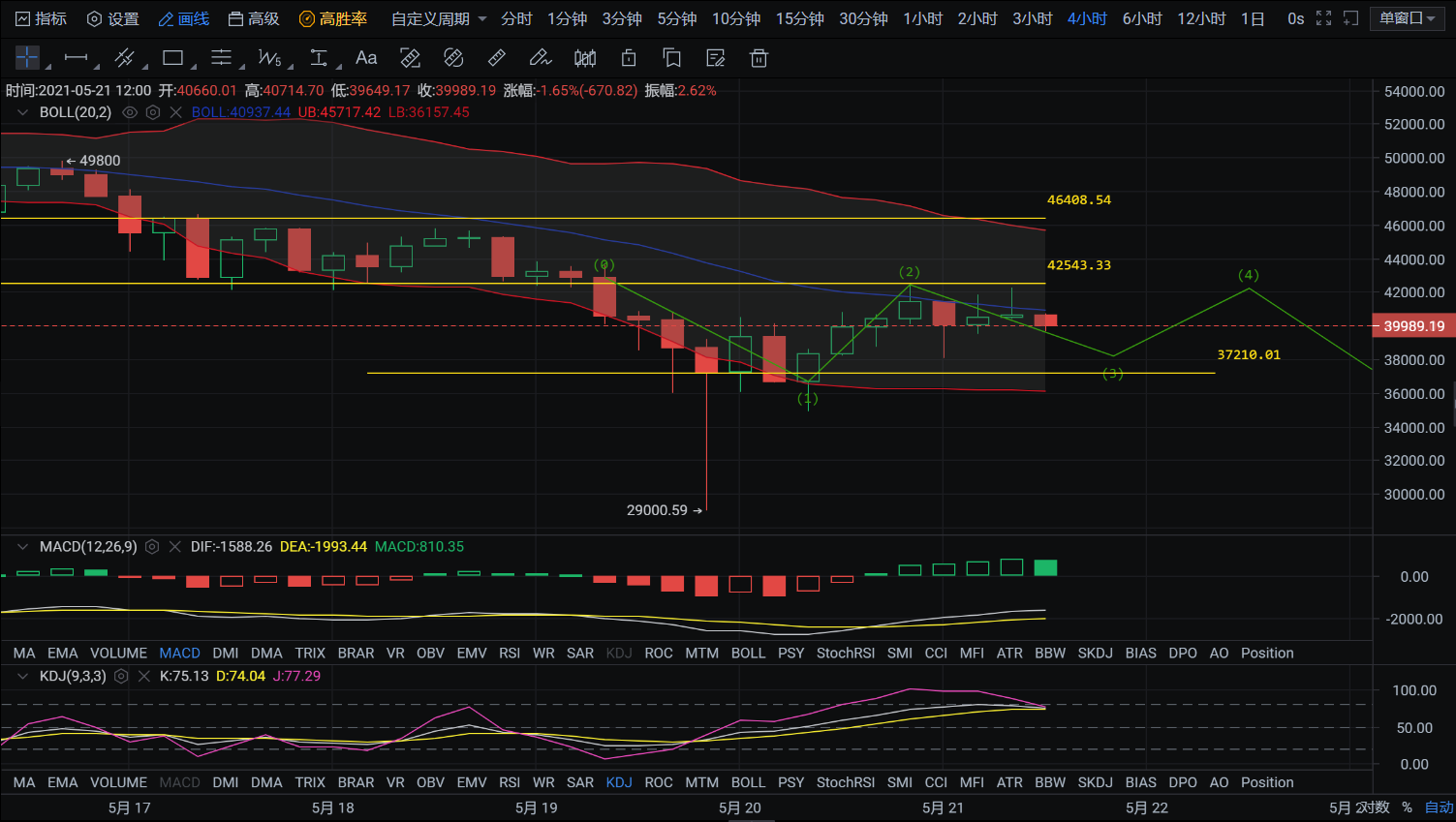This screenshot has height=822, width=1456.
Task: Collapse the KDJ indicator panel chevron
Action: tap(22, 677)
